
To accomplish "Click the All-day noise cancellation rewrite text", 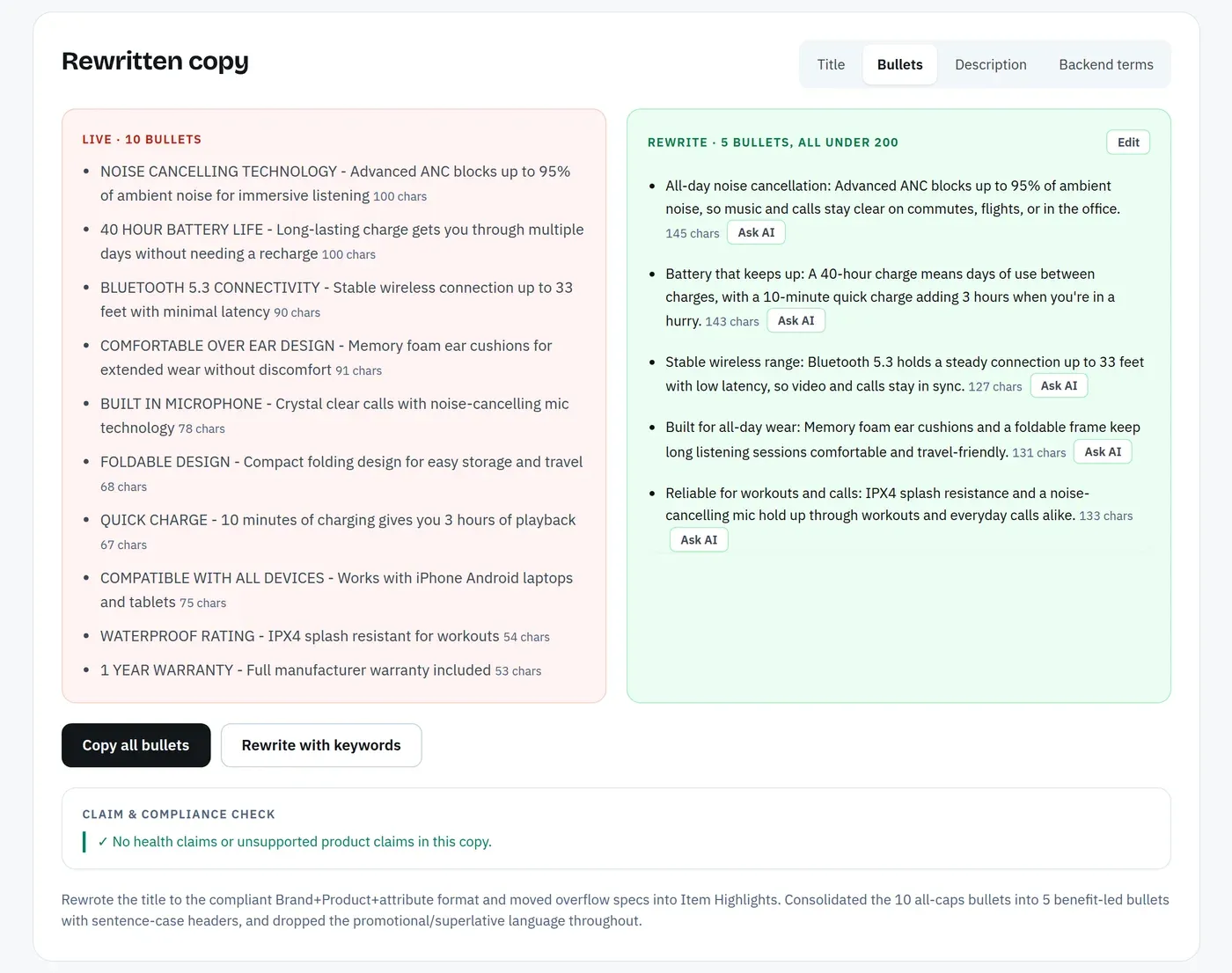I will pos(892,197).
